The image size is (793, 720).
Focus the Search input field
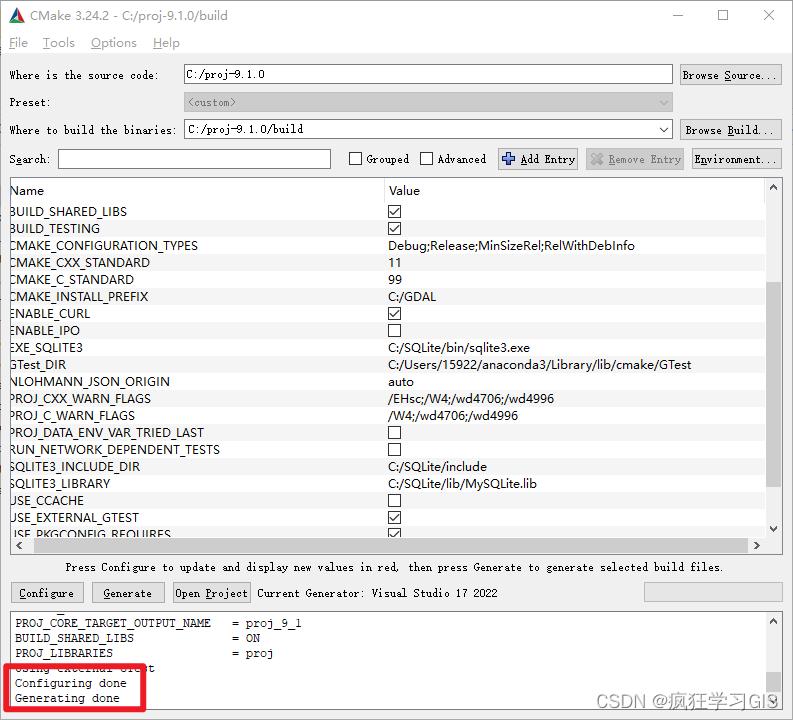click(x=194, y=159)
